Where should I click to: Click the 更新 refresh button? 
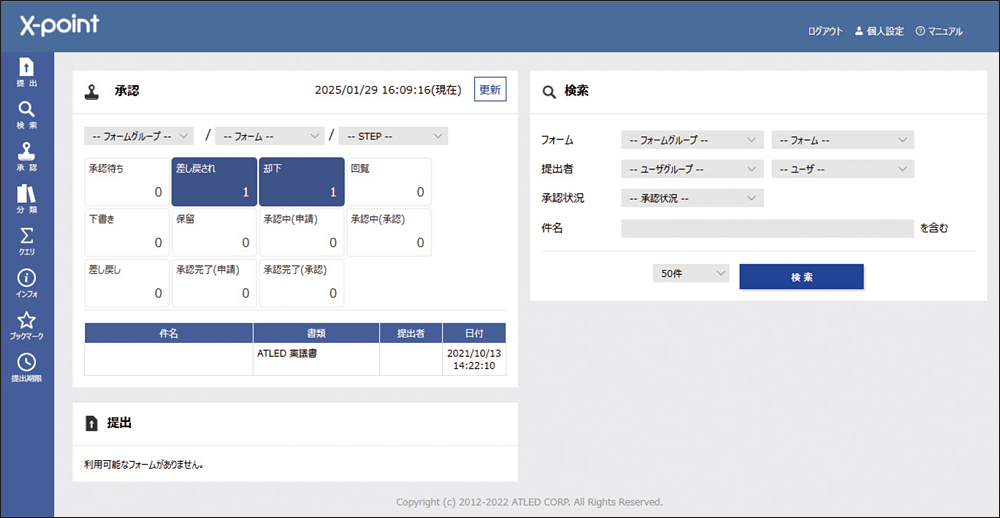pyautogui.click(x=490, y=90)
